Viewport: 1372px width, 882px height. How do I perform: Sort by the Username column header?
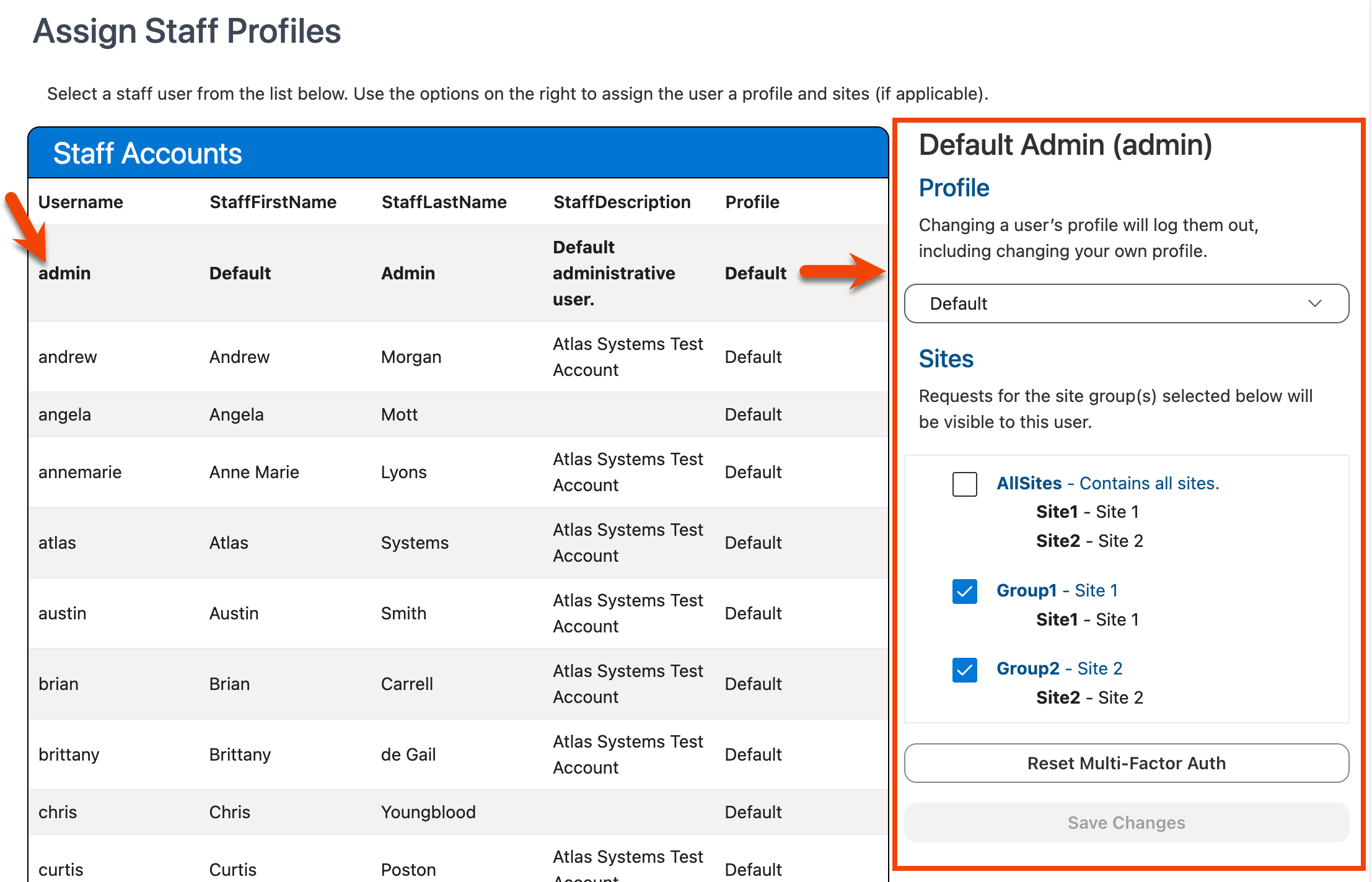click(81, 201)
